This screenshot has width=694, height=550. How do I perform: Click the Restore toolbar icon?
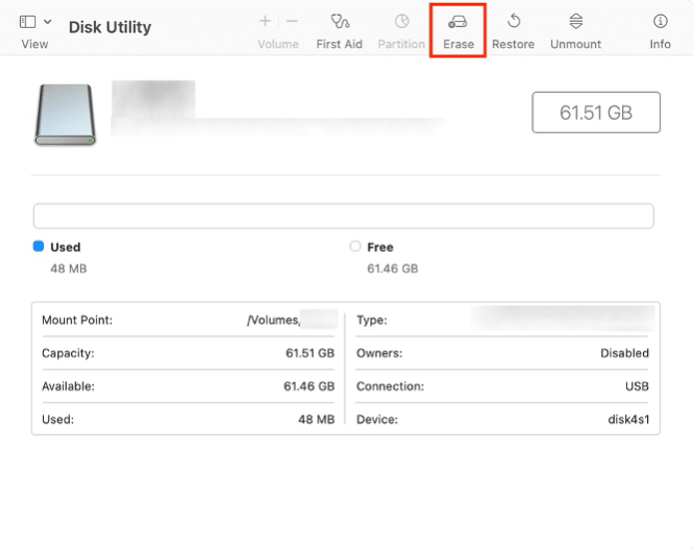pyautogui.click(x=513, y=21)
